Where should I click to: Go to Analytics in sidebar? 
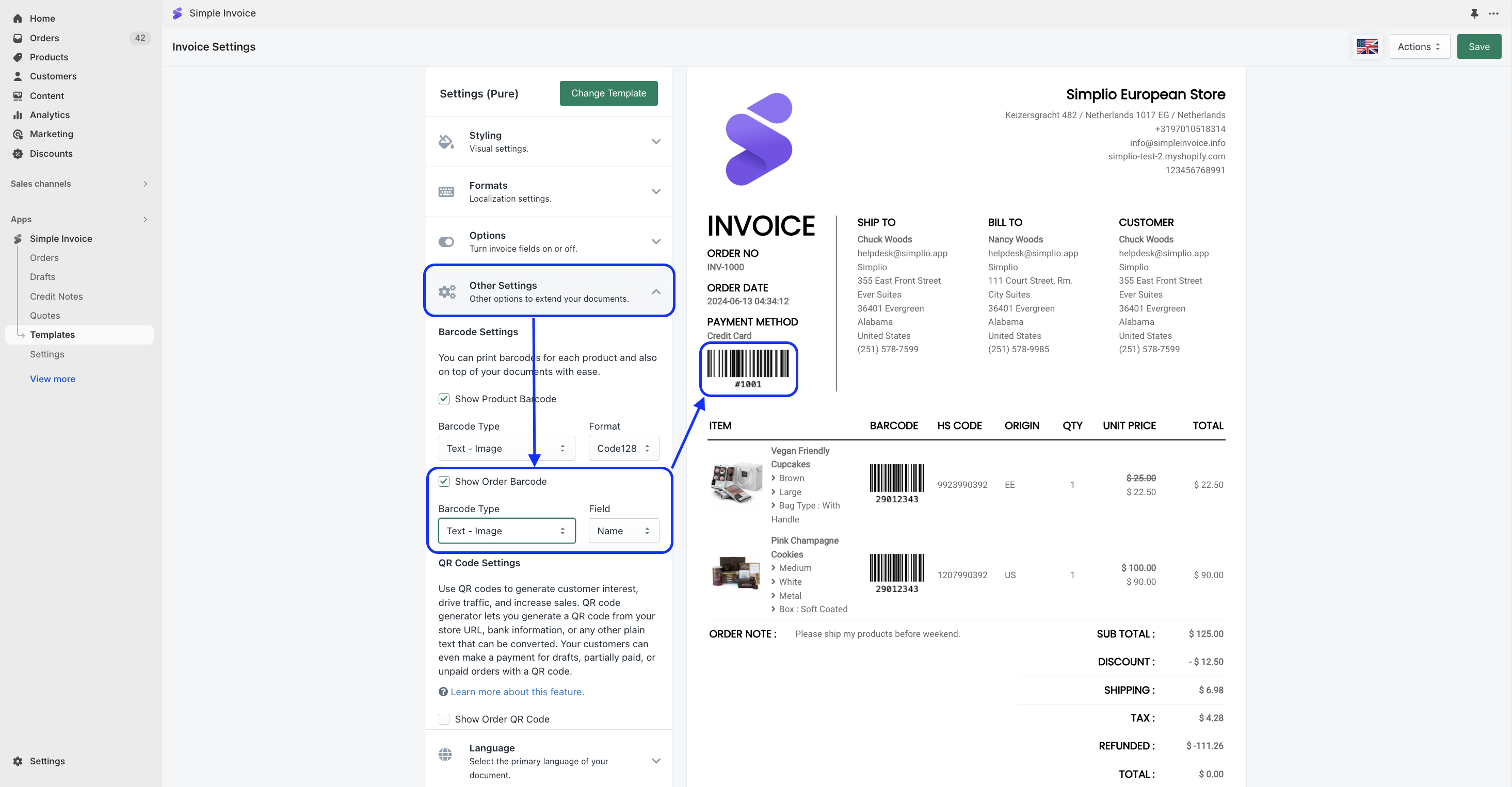click(x=50, y=115)
